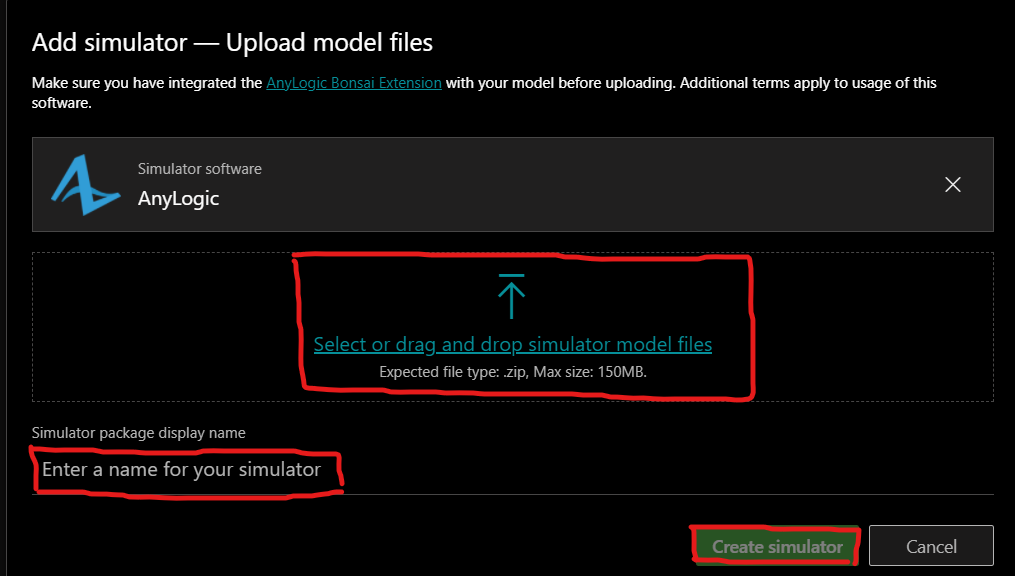Cancel the add simulator dialog

point(931,547)
